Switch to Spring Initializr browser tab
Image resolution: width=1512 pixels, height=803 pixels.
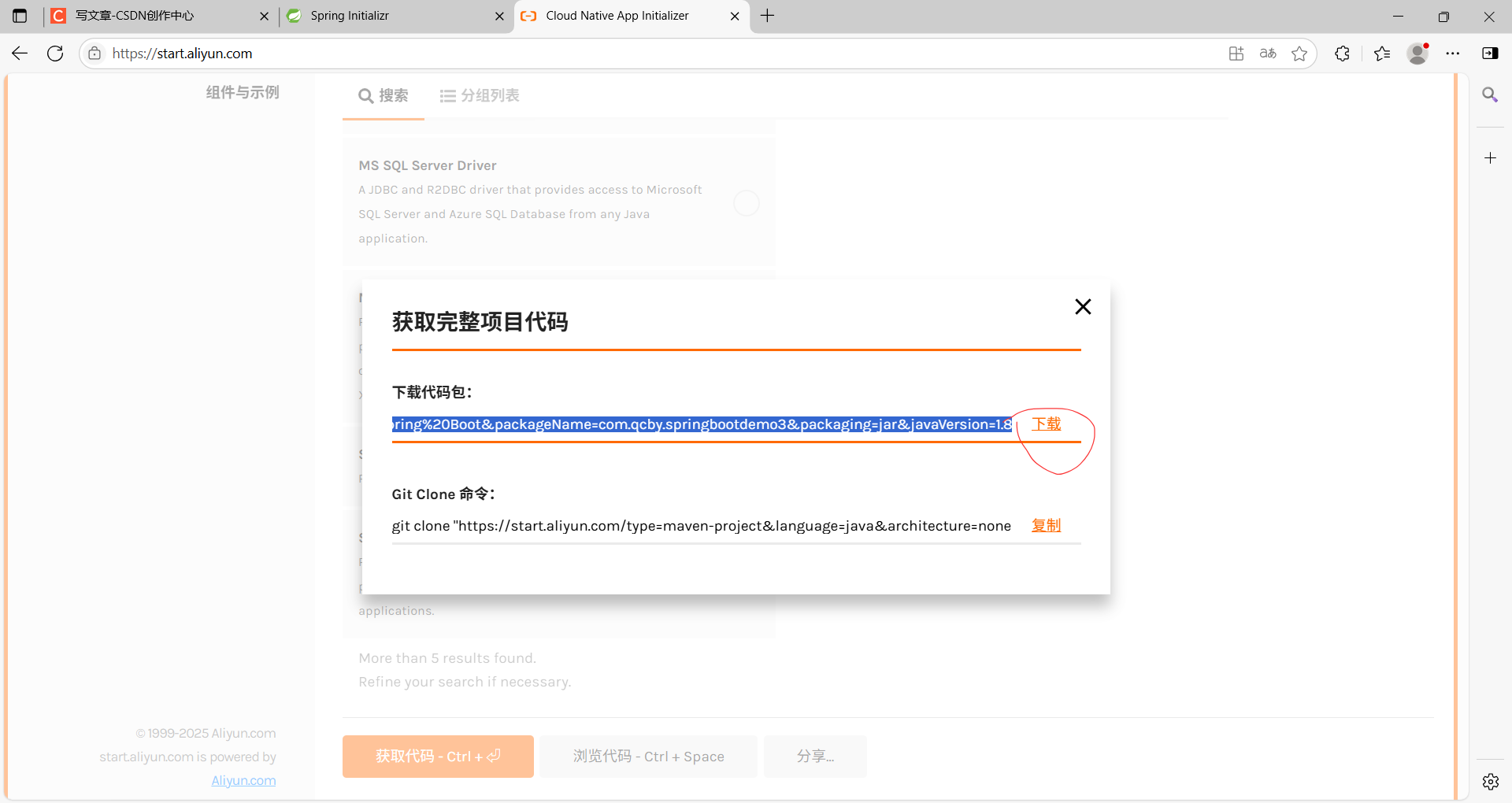pos(394,16)
